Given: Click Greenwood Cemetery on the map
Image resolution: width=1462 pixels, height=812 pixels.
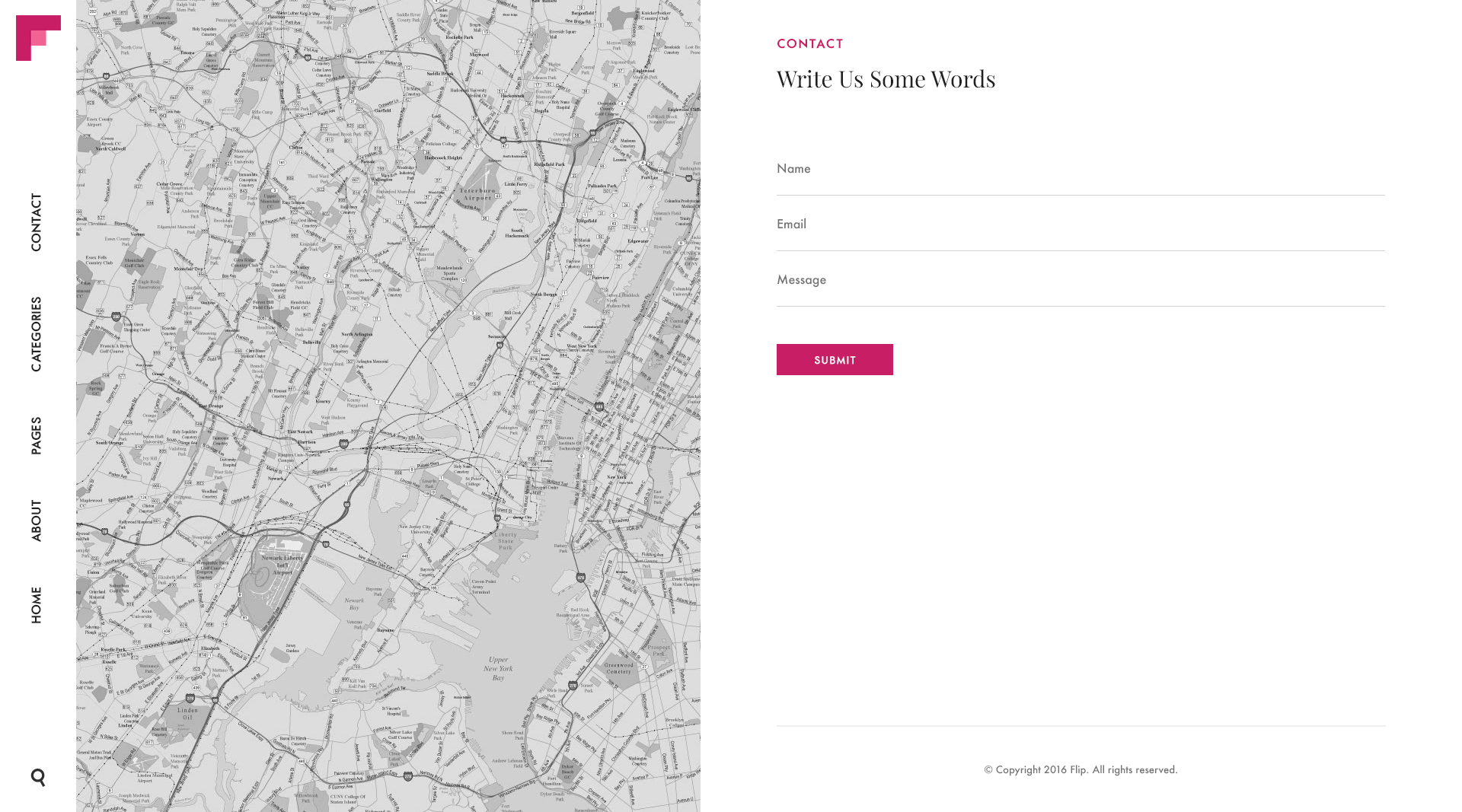Looking at the screenshot, I should (618, 668).
